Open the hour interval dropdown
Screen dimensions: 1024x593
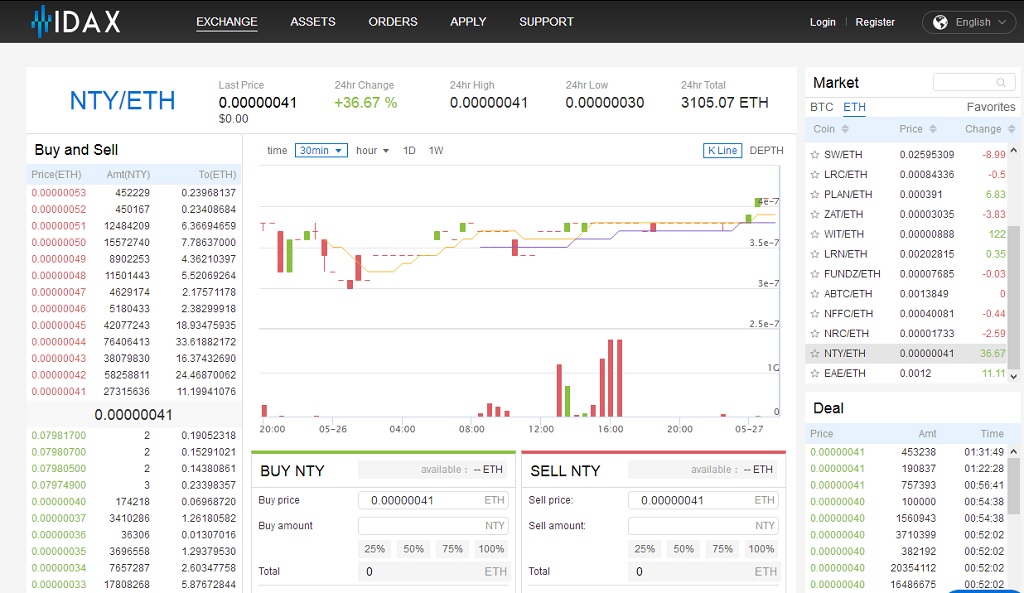click(372, 150)
